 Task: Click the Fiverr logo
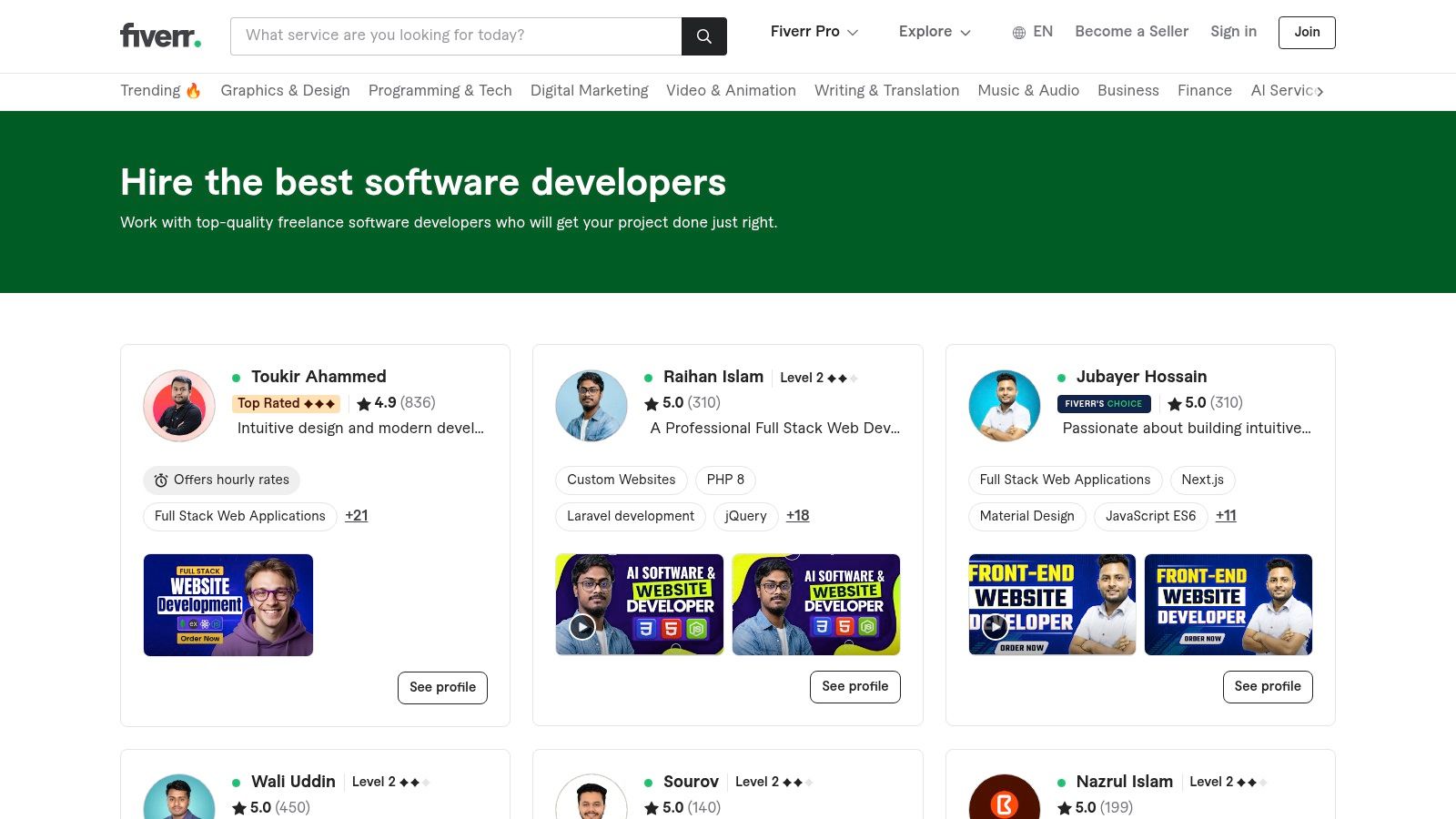point(159,35)
